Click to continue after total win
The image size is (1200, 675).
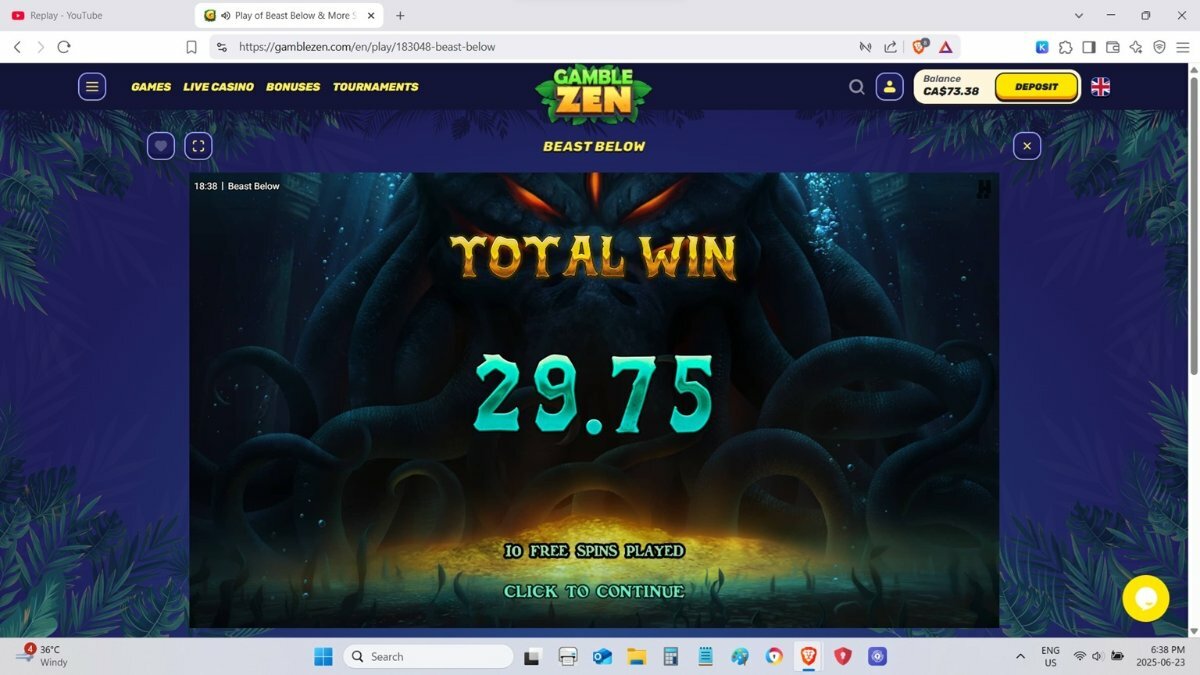tap(594, 591)
